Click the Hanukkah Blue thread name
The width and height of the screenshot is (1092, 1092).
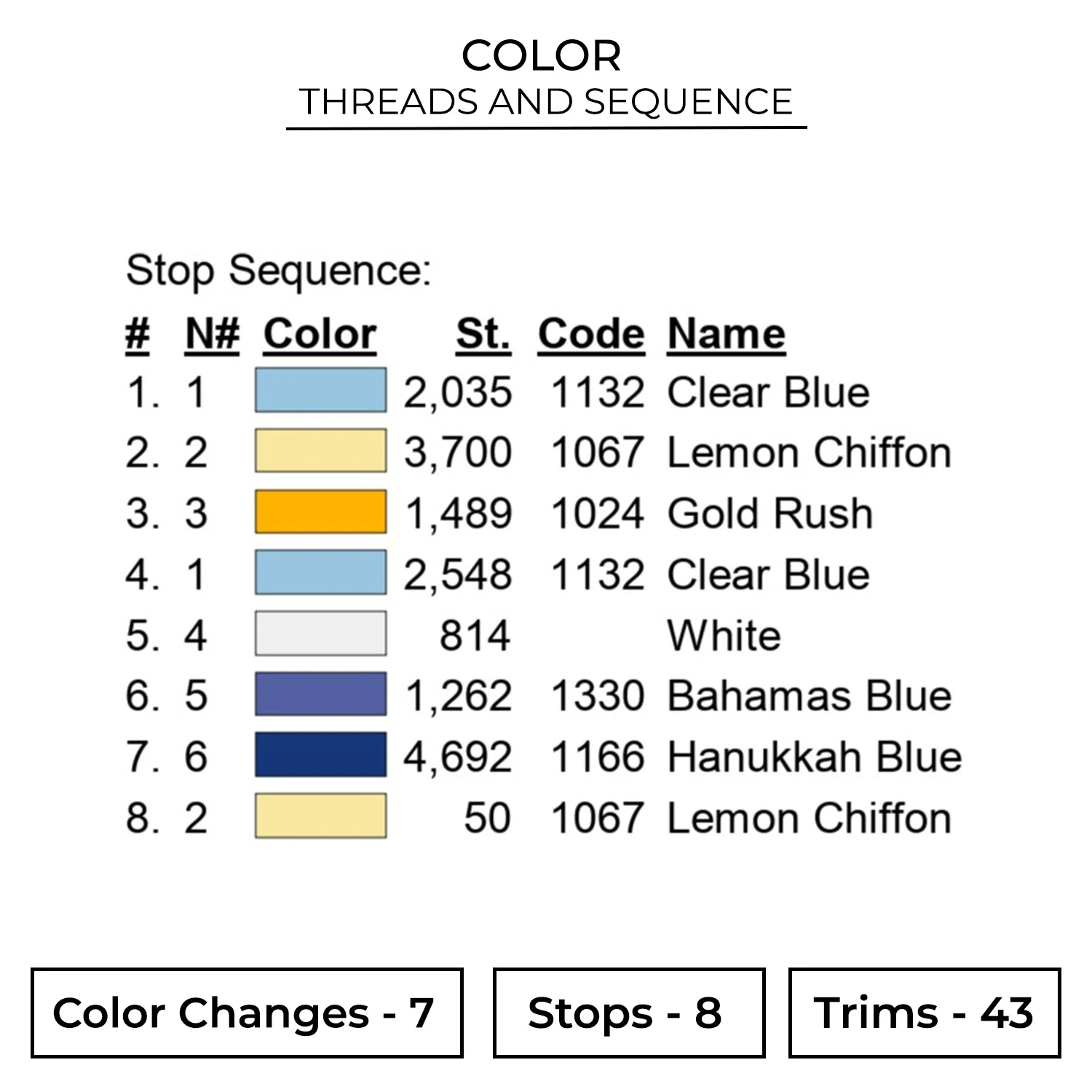(x=814, y=757)
